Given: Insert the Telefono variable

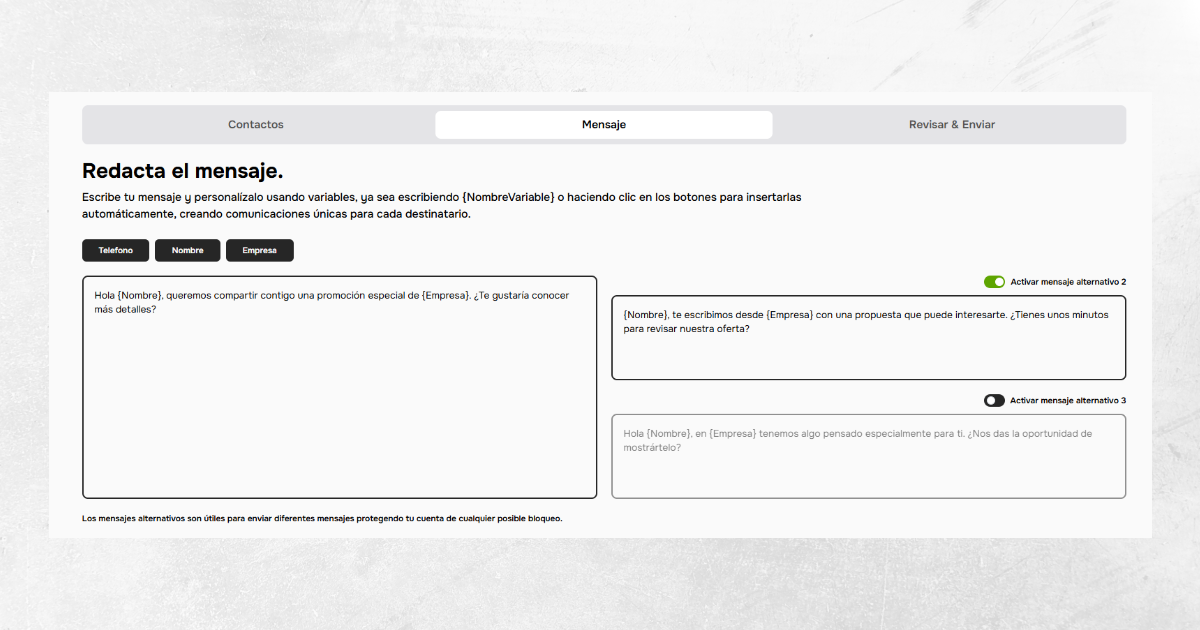Looking at the screenshot, I should point(115,250).
